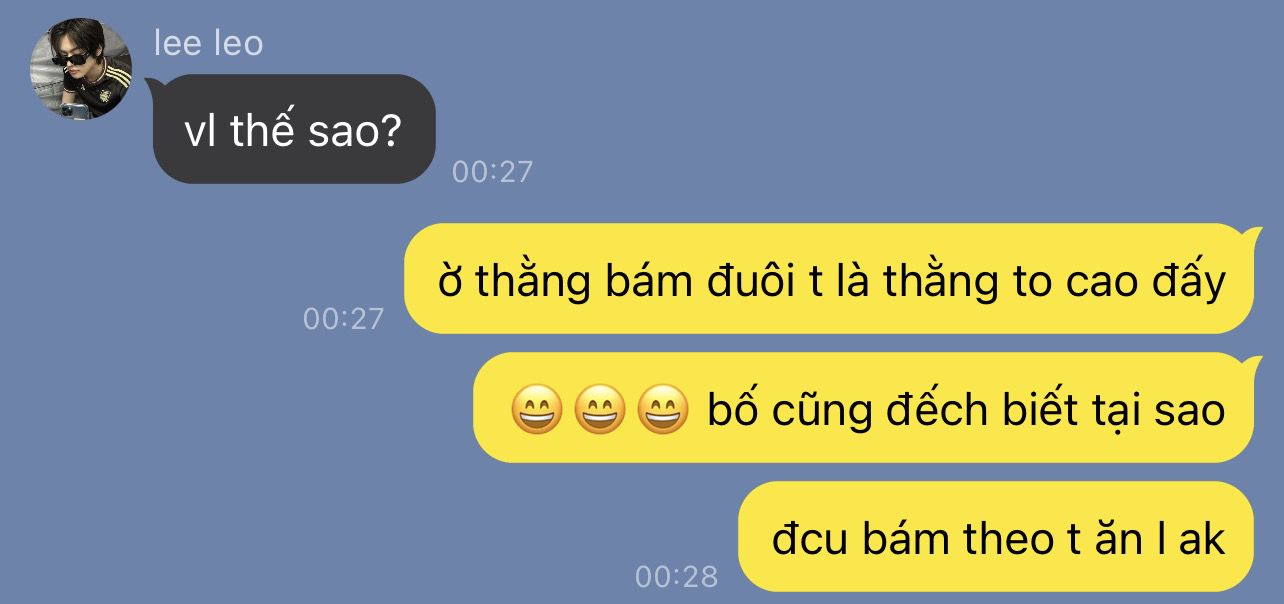Viewport: 1284px width, 604px height.
Task: Open lee leo's profile picture
Action: click(81, 69)
